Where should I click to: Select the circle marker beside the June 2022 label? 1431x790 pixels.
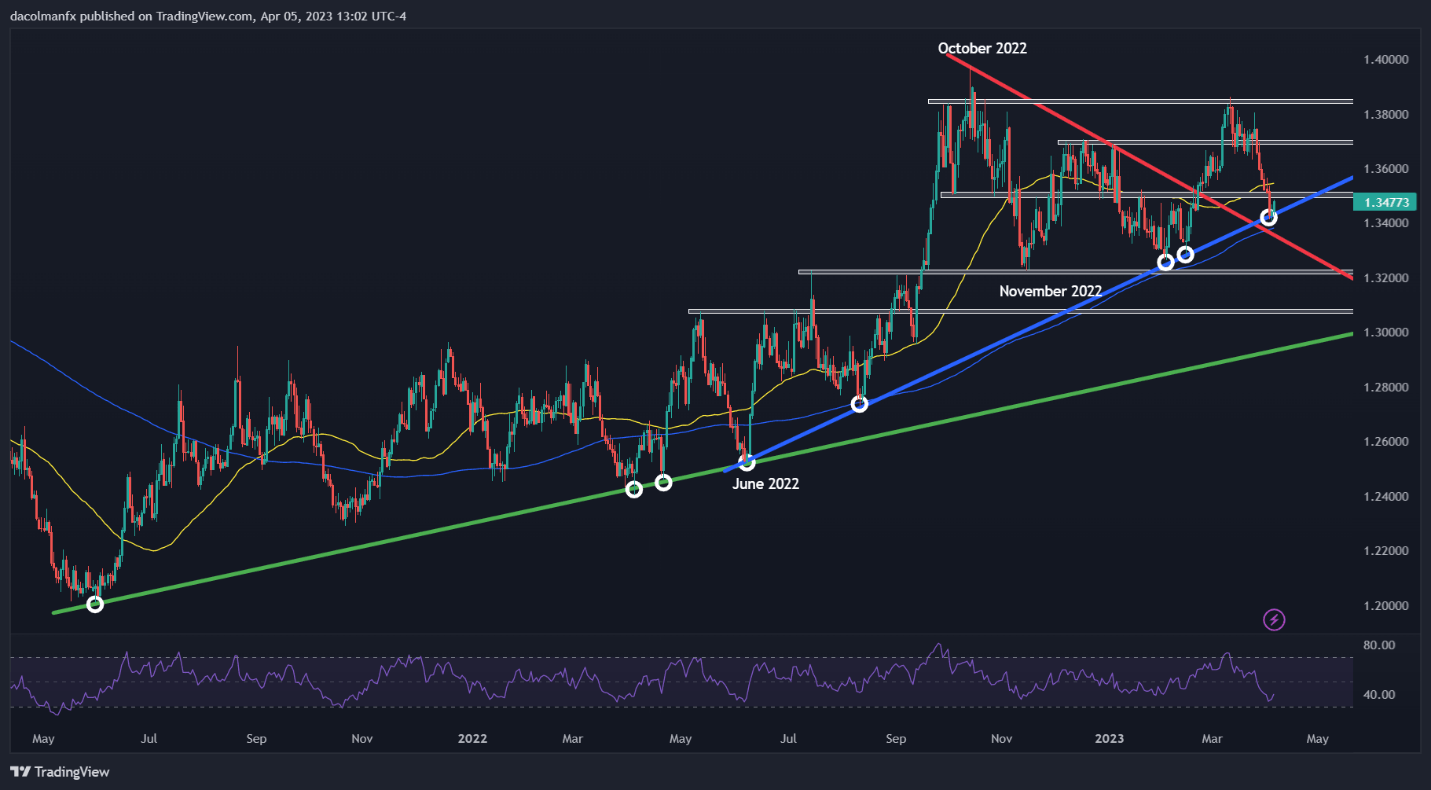point(746,462)
